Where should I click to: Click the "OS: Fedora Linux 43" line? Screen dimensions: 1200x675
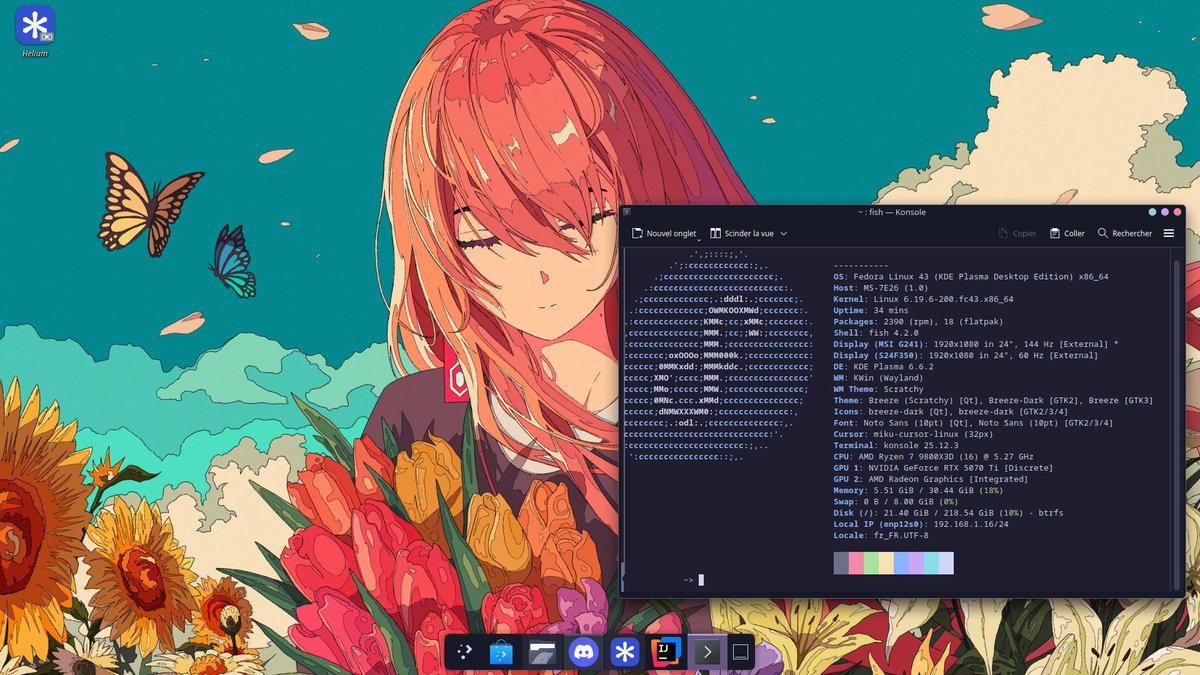[971, 276]
